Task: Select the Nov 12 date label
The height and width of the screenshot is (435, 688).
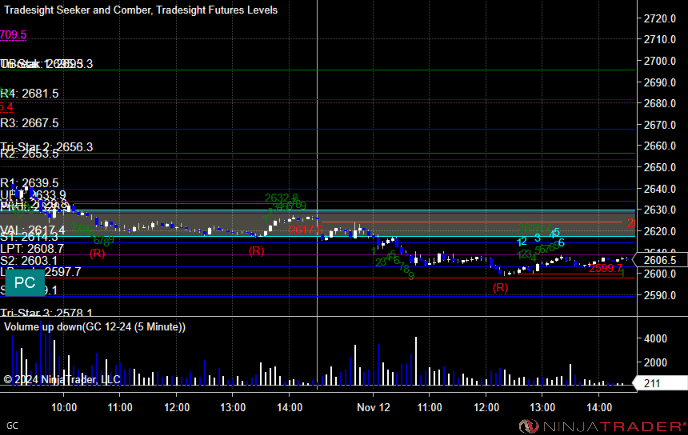Action: click(373, 407)
